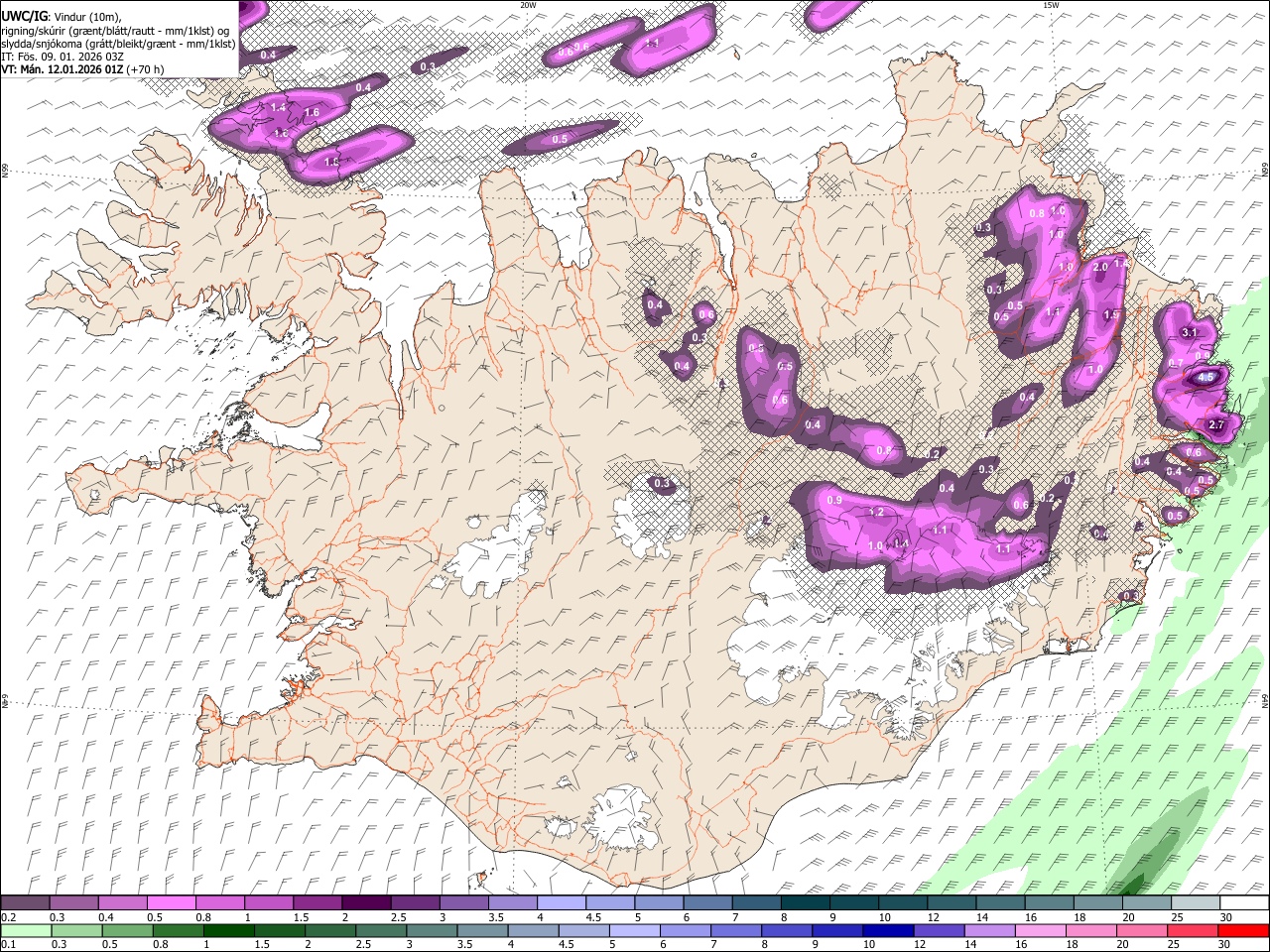Click the 30 label in the bottom legend row
Screen dimensions: 1270x952
click(x=1225, y=944)
